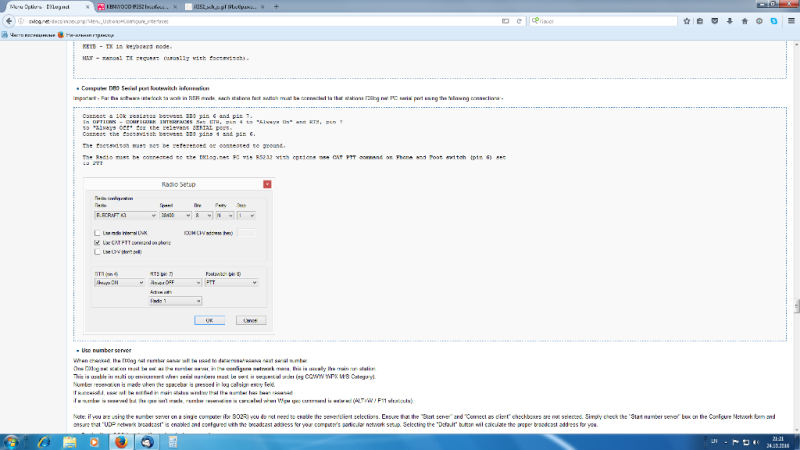The image size is (800, 450).
Task: Click the Use number server heading
Action: coord(106,351)
